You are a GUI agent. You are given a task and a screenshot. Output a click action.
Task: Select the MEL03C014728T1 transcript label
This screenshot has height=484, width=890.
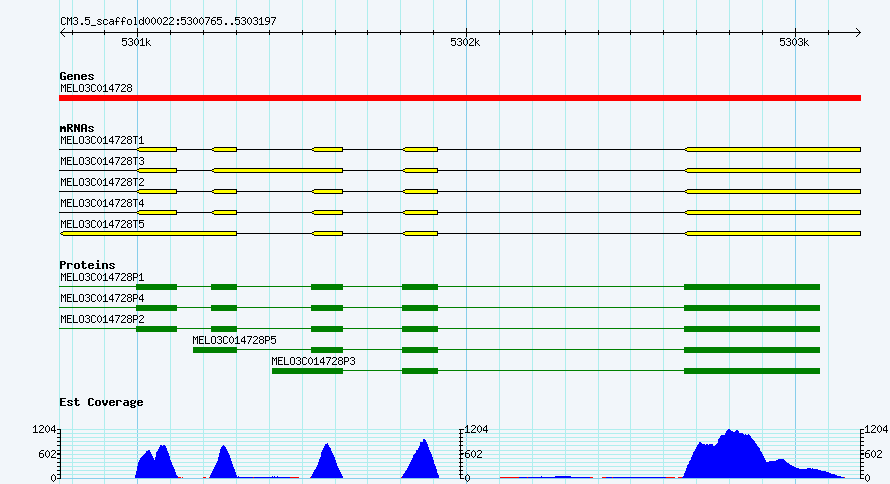coord(102,140)
